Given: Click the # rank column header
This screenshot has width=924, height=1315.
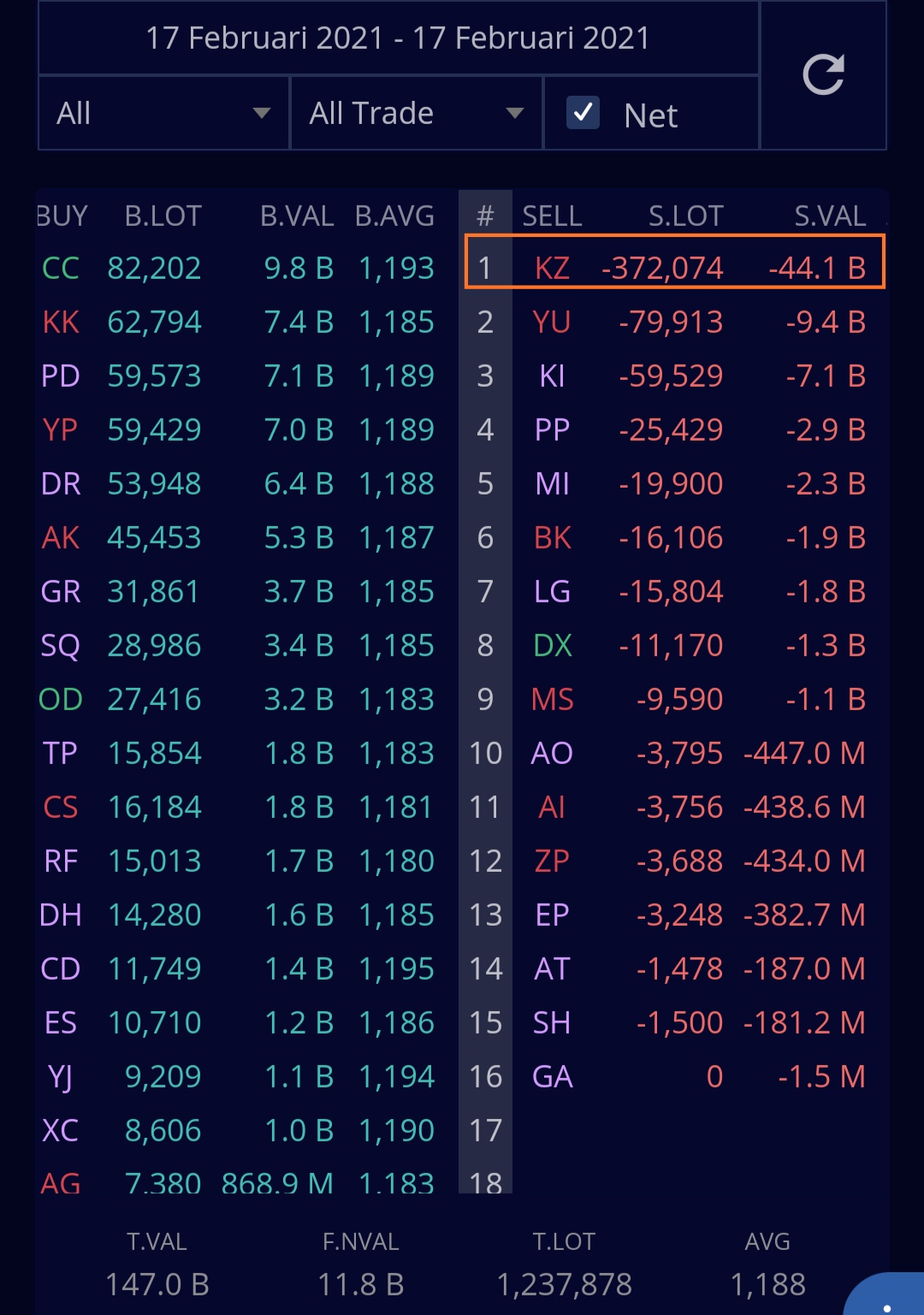Looking at the screenshot, I should coord(485,216).
